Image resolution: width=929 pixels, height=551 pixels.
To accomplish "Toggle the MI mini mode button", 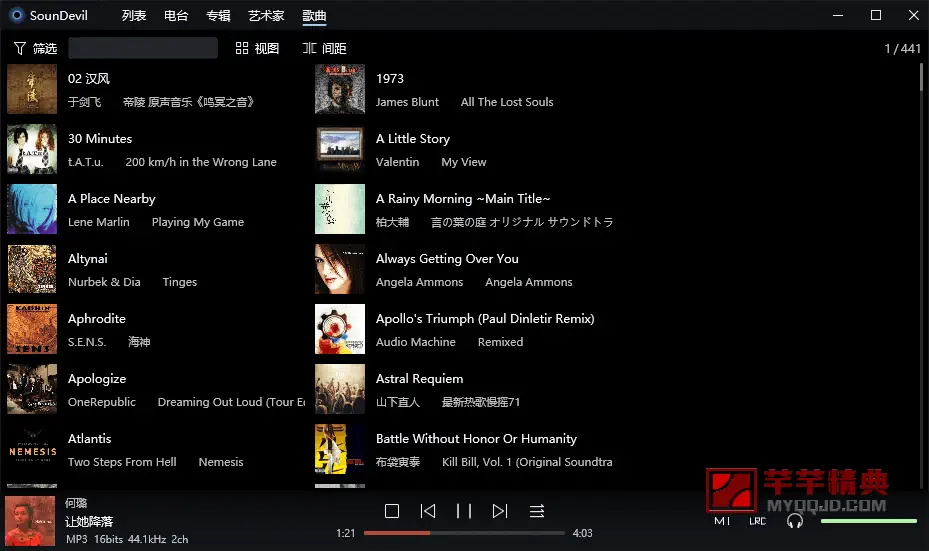I will coord(722,521).
